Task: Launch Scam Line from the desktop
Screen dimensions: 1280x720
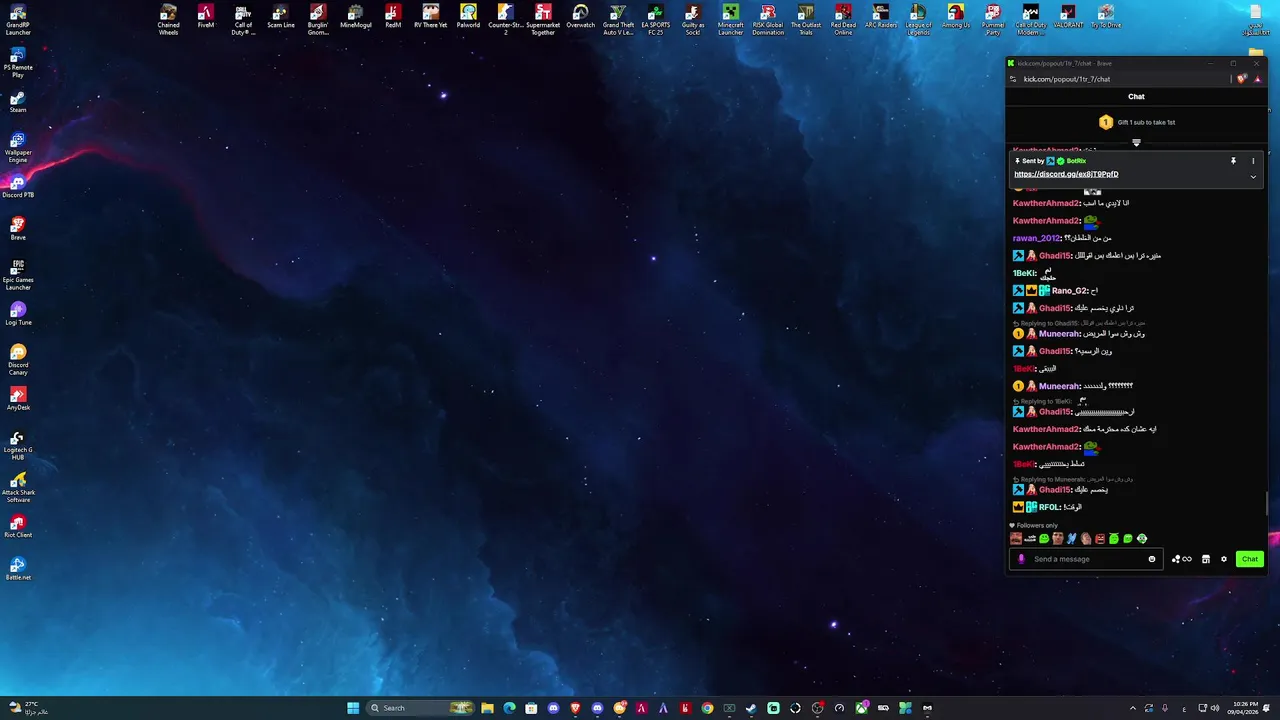Action: pos(281,17)
